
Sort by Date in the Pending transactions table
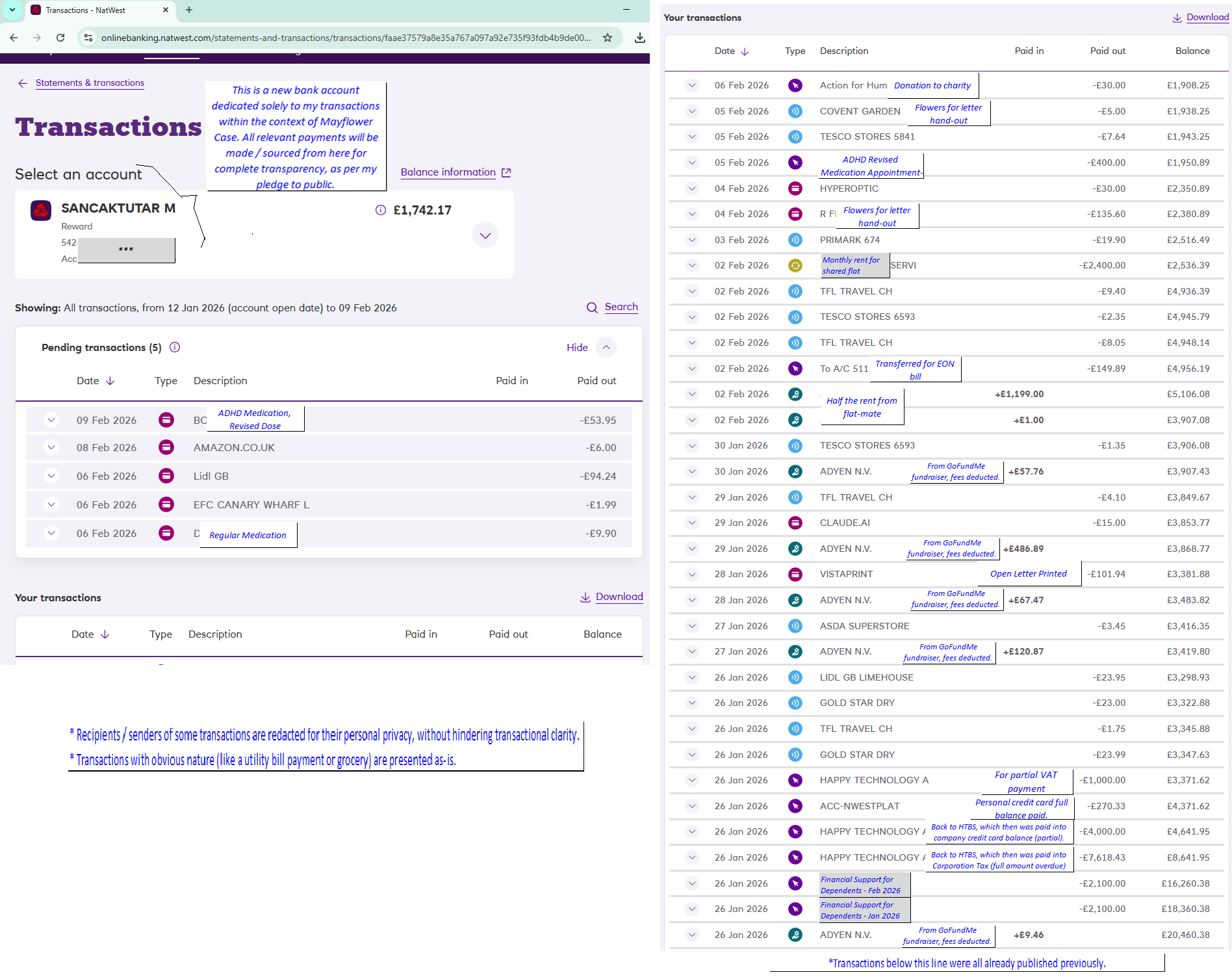click(96, 381)
